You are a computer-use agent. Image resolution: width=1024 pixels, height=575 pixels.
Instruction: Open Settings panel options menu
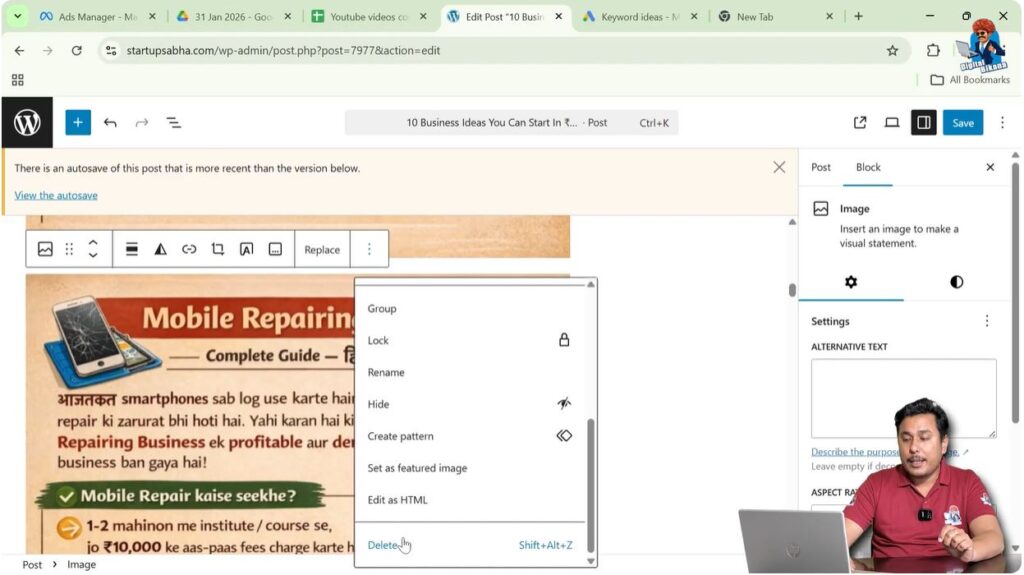(987, 321)
